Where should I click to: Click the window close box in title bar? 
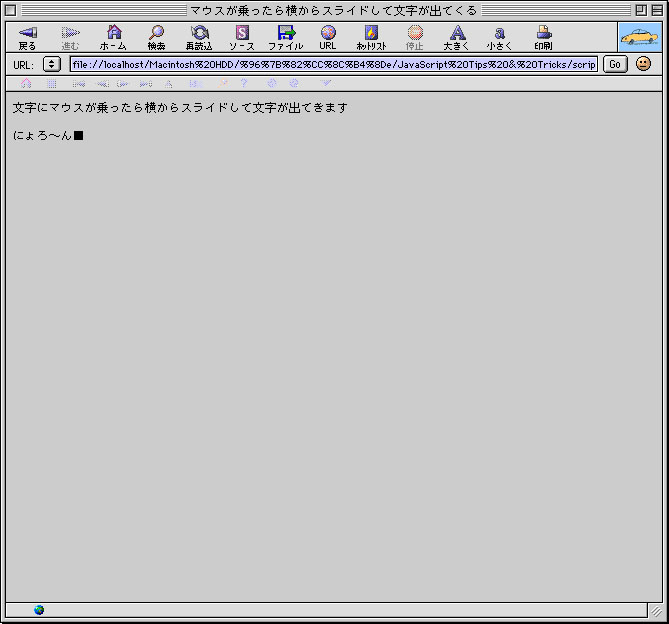(11, 10)
